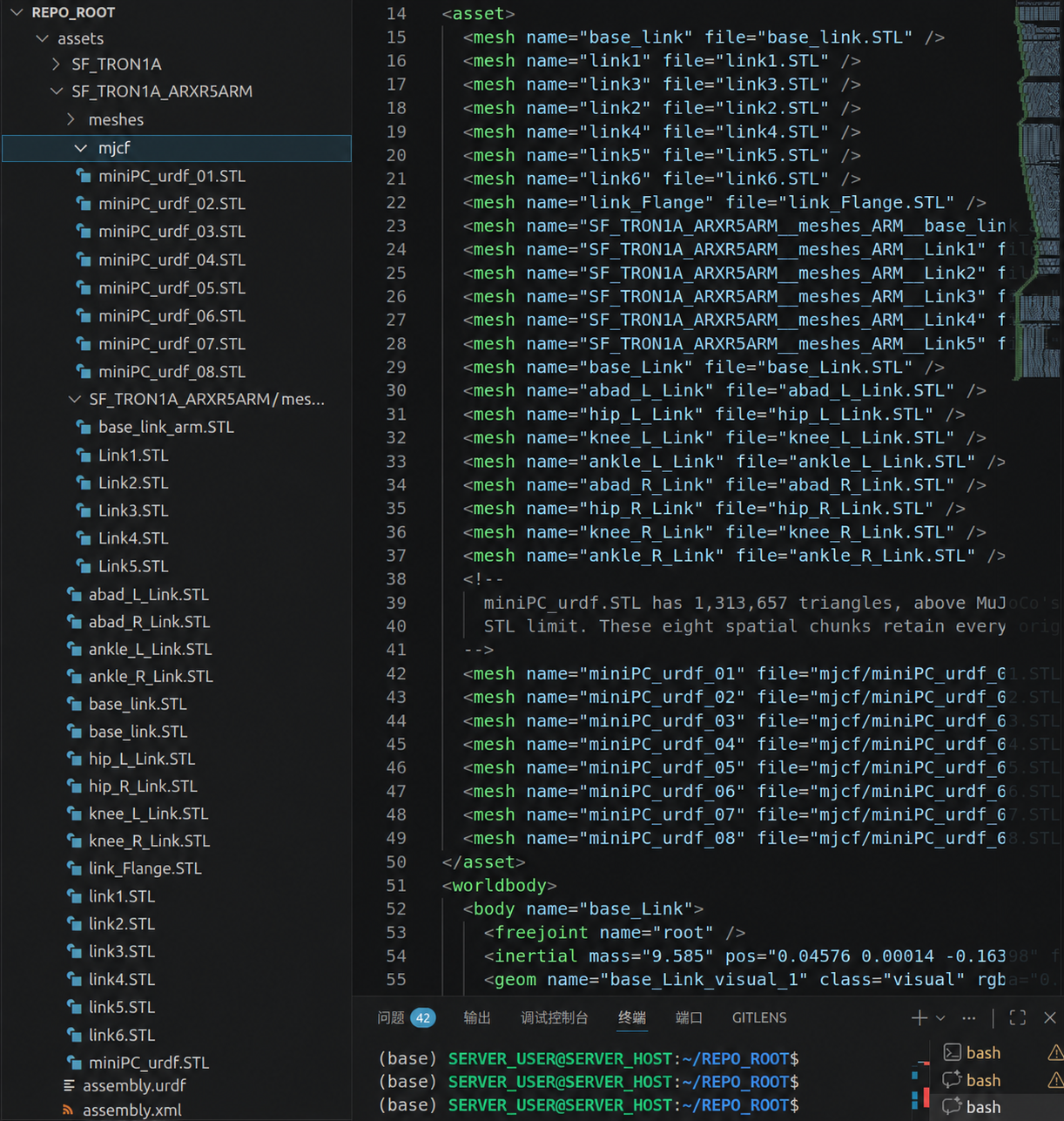
Task: Click warning icon on second bash terminal
Action: [x=1055, y=1080]
